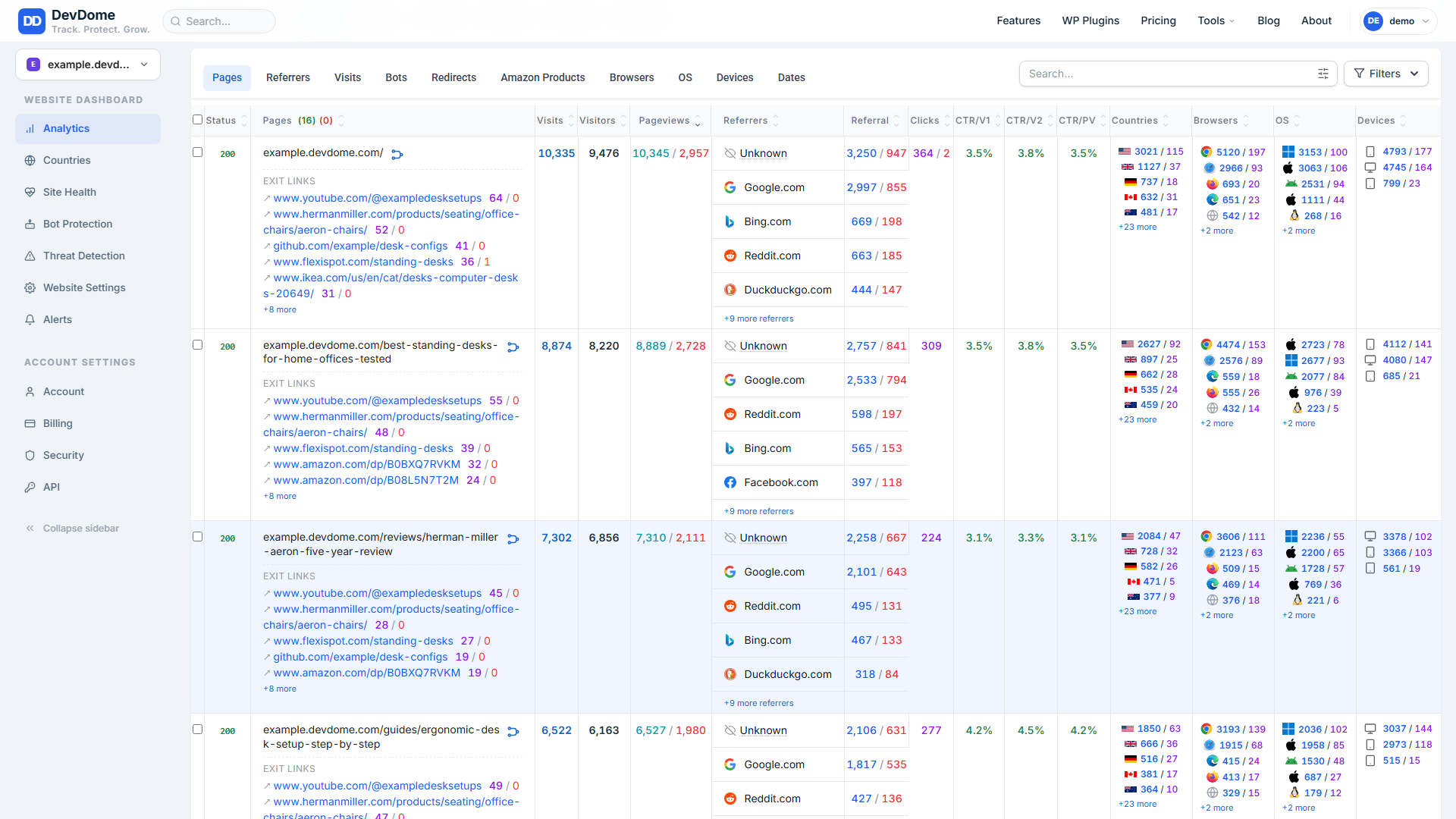Check the best-standing-desks row checkbox
The height and width of the screenshot is (819, 1456).
(198, 345)
